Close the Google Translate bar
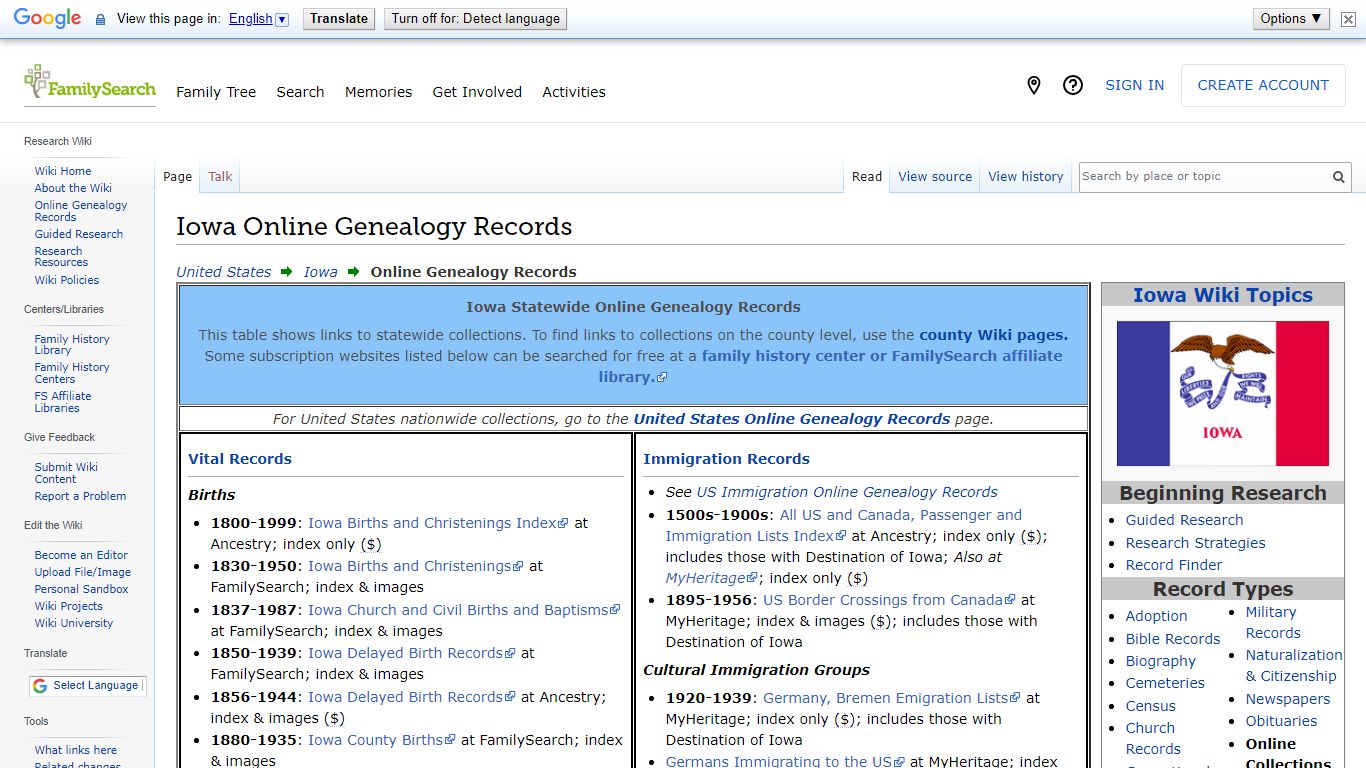The image size is (1366, 768). (1348, 19)
